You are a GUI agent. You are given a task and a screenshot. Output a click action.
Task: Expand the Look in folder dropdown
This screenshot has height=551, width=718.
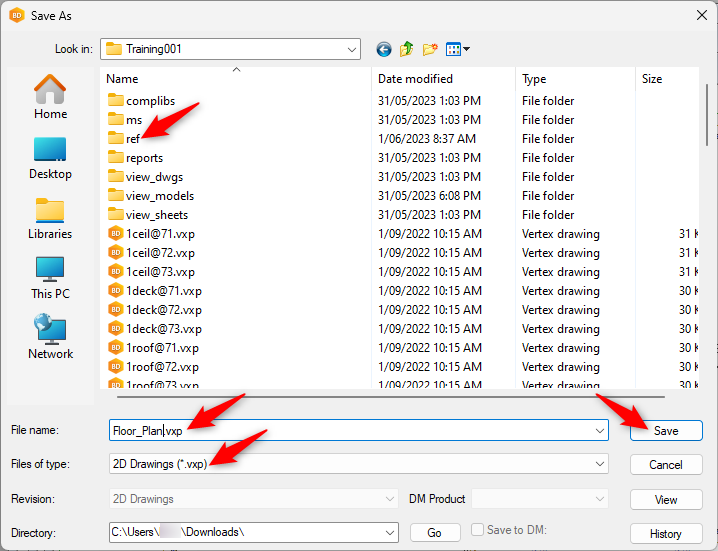(352, 49)
